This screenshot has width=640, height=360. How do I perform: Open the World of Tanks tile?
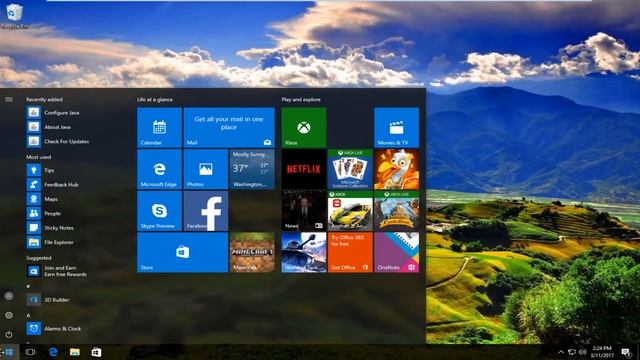(304, 252)
